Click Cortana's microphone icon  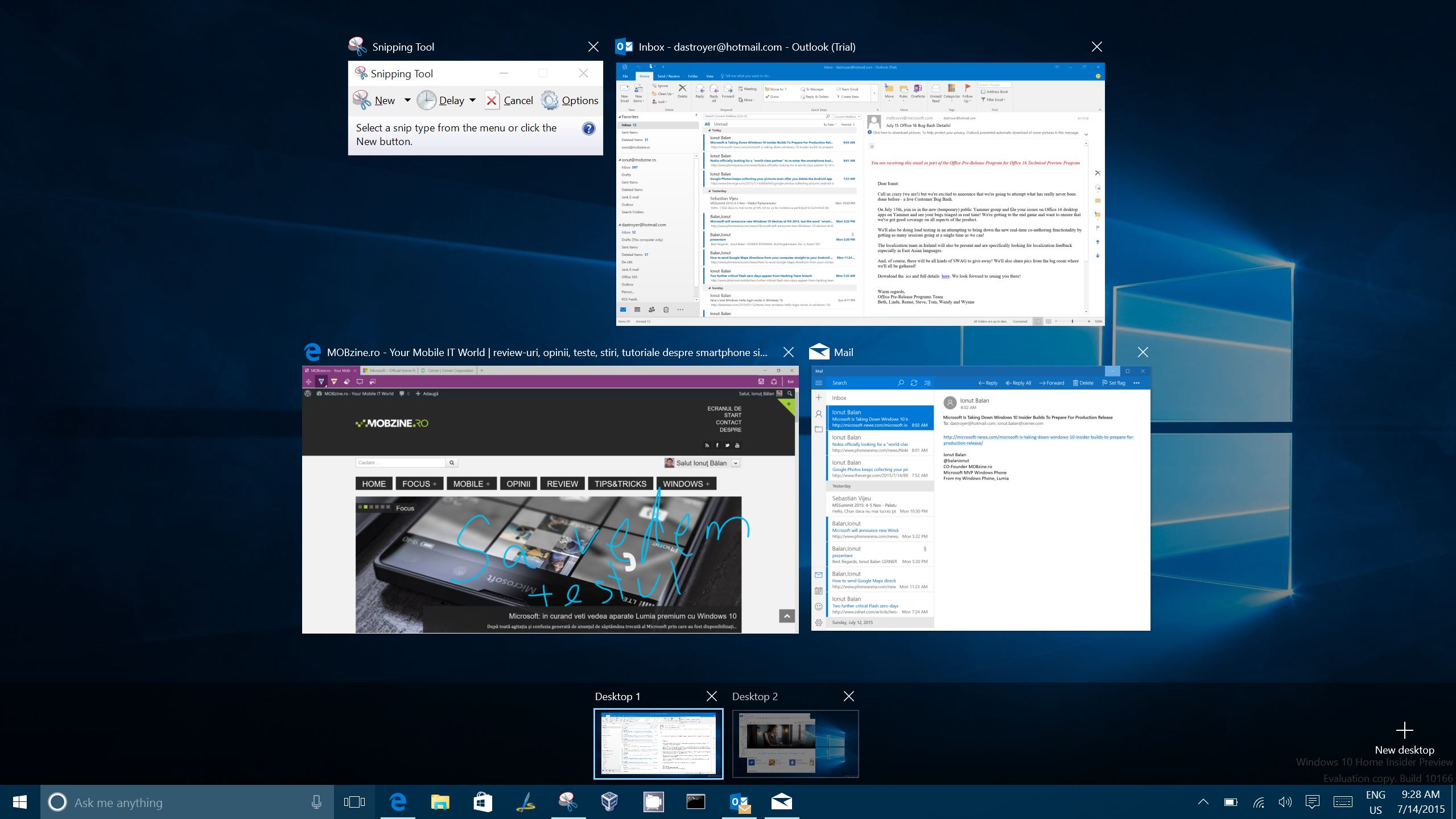pyautogui.click(x=317, y=803)
